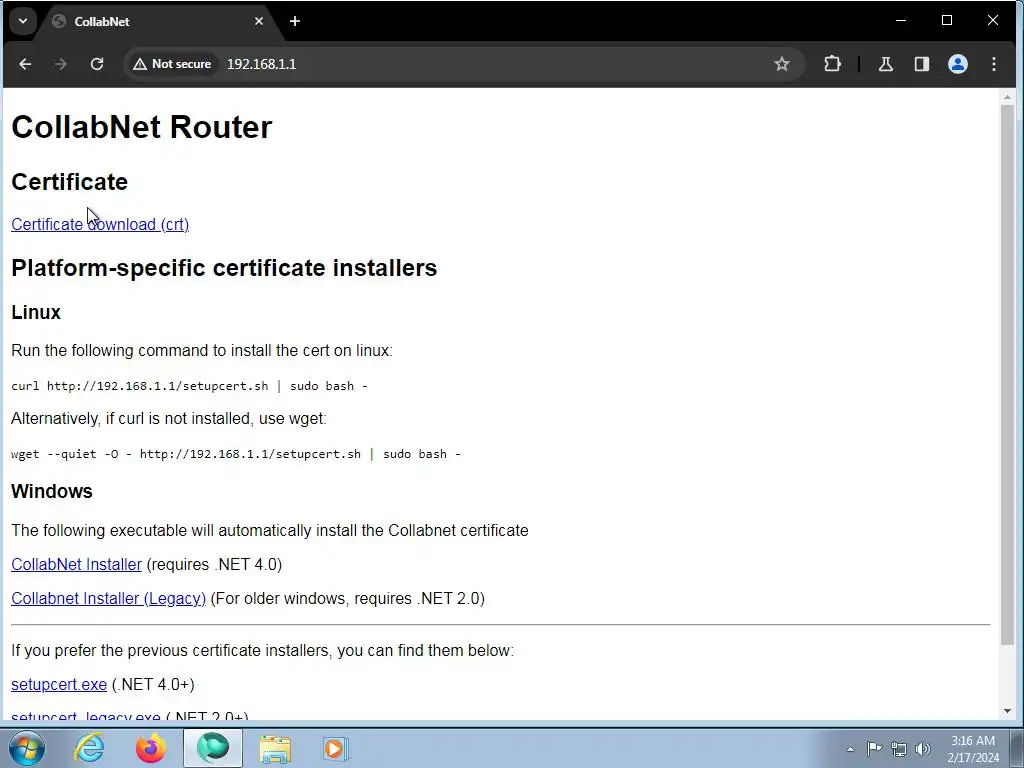Image resolution: width=1024 pixels, height=768 pixels.
Task: Show hidden tray icons
Action: pos(850,749)
